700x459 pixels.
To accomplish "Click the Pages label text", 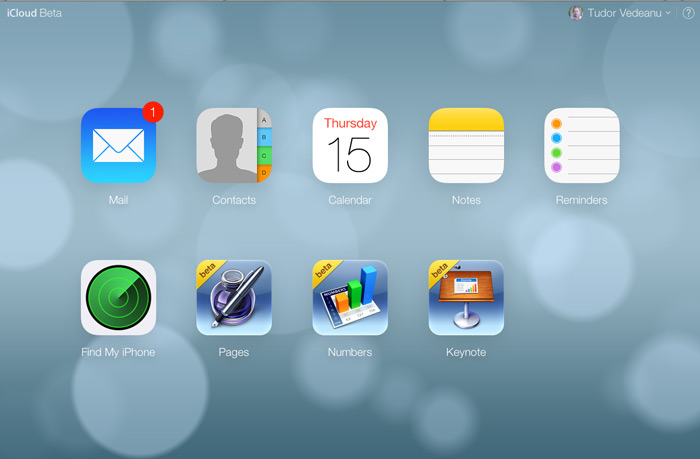I will pos(234,352).
